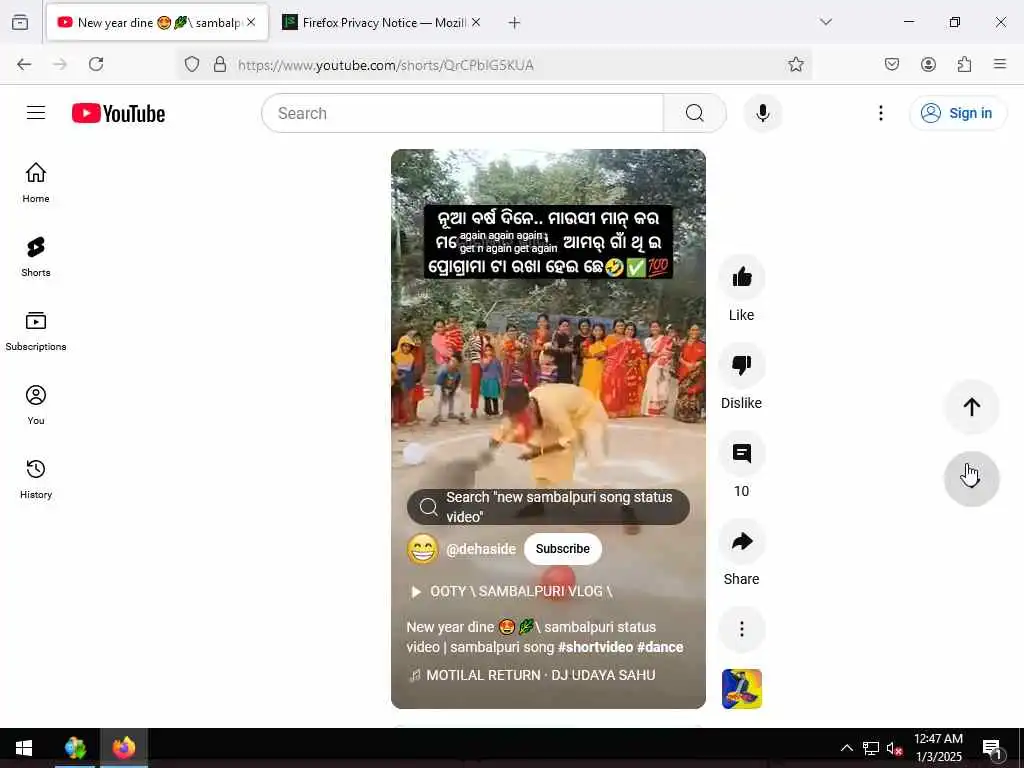Save page to Pocket

click(891, 64)
